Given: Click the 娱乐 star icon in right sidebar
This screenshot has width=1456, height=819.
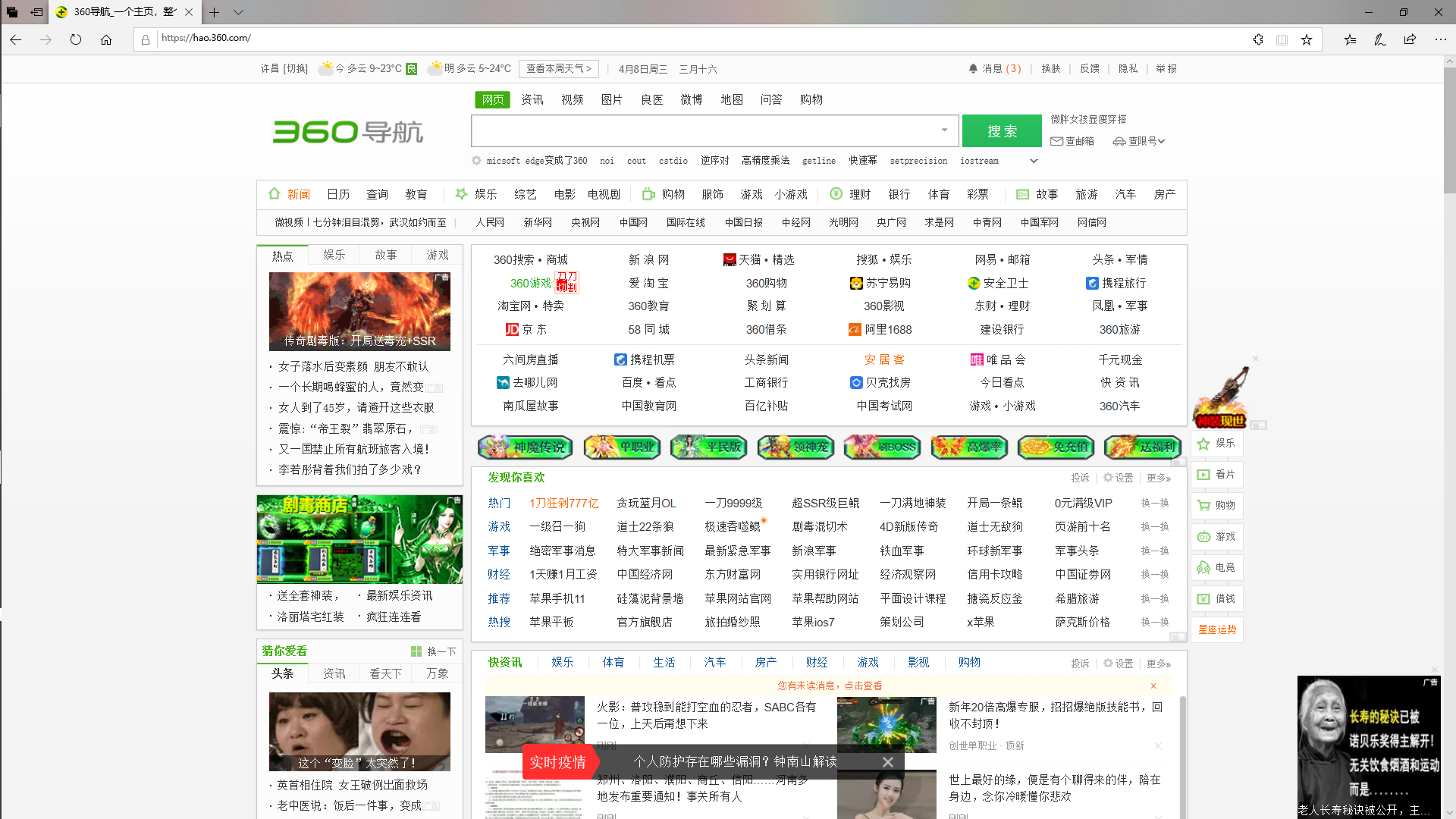Looking at the screenshot, I should [x=1205, y=444].
